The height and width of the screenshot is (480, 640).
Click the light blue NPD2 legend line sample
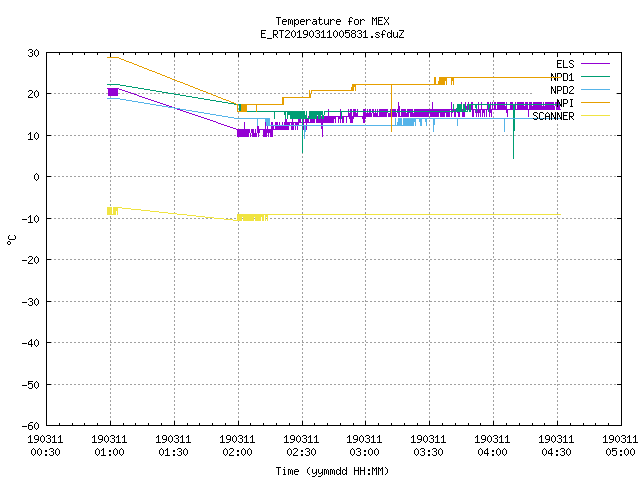(595, 89)
